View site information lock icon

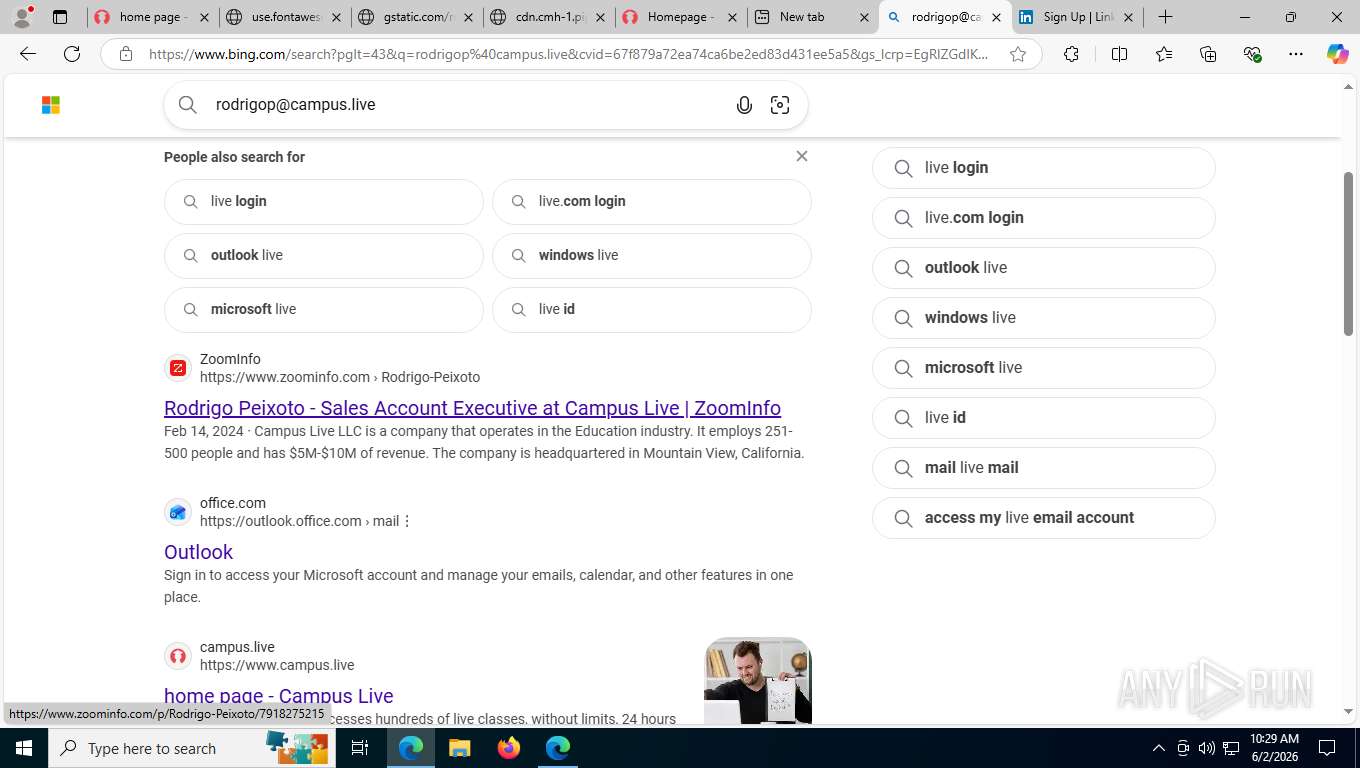tap(126, 54)
